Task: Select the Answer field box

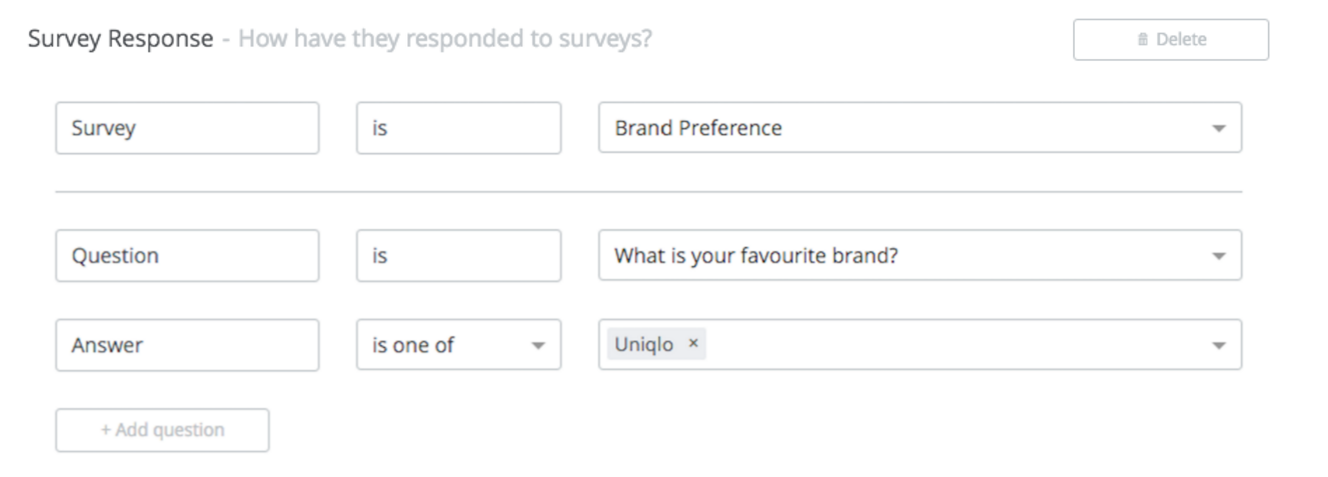Action: 188,345
